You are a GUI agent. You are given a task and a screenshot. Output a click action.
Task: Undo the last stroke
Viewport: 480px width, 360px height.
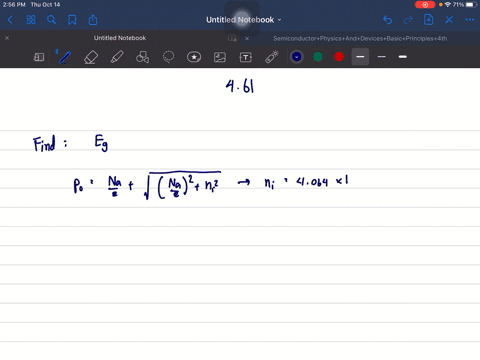coord(387,20)
